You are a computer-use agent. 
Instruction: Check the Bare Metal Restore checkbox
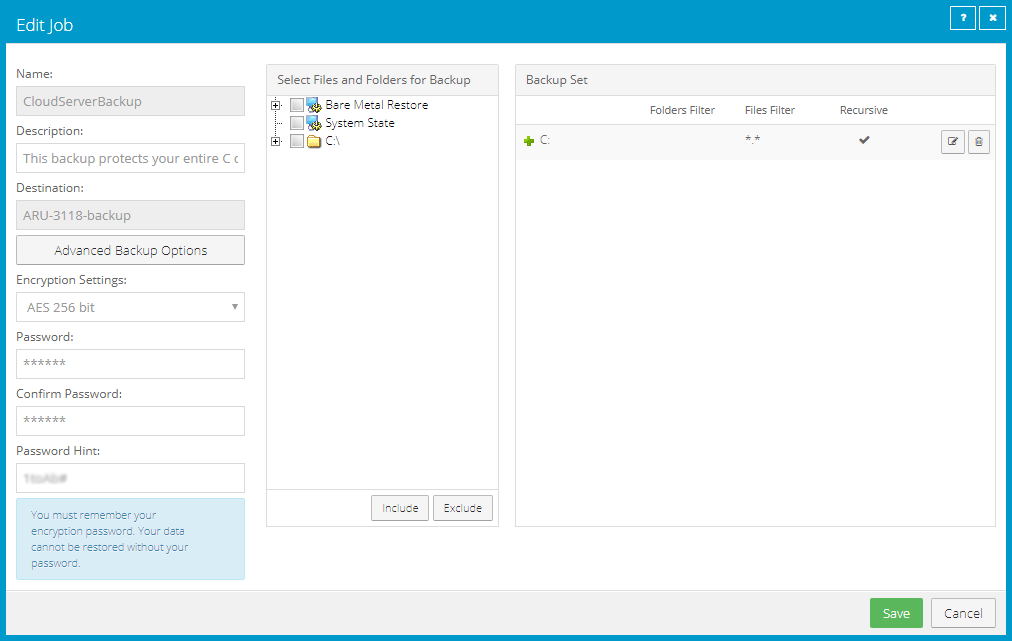pos(296,105)
